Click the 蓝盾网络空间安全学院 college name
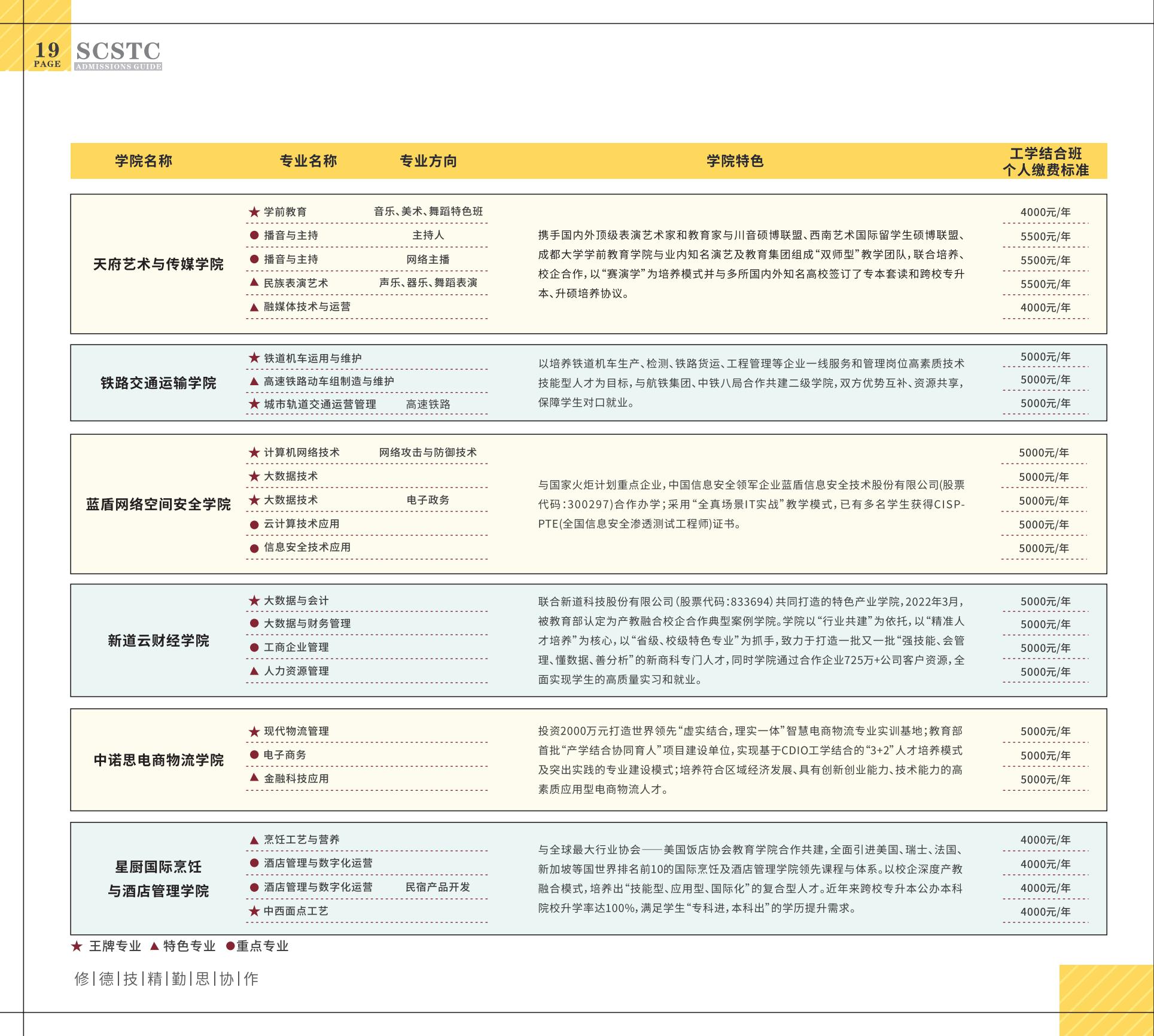Screen dimensions: 1154x1036 tap(158, 504)
